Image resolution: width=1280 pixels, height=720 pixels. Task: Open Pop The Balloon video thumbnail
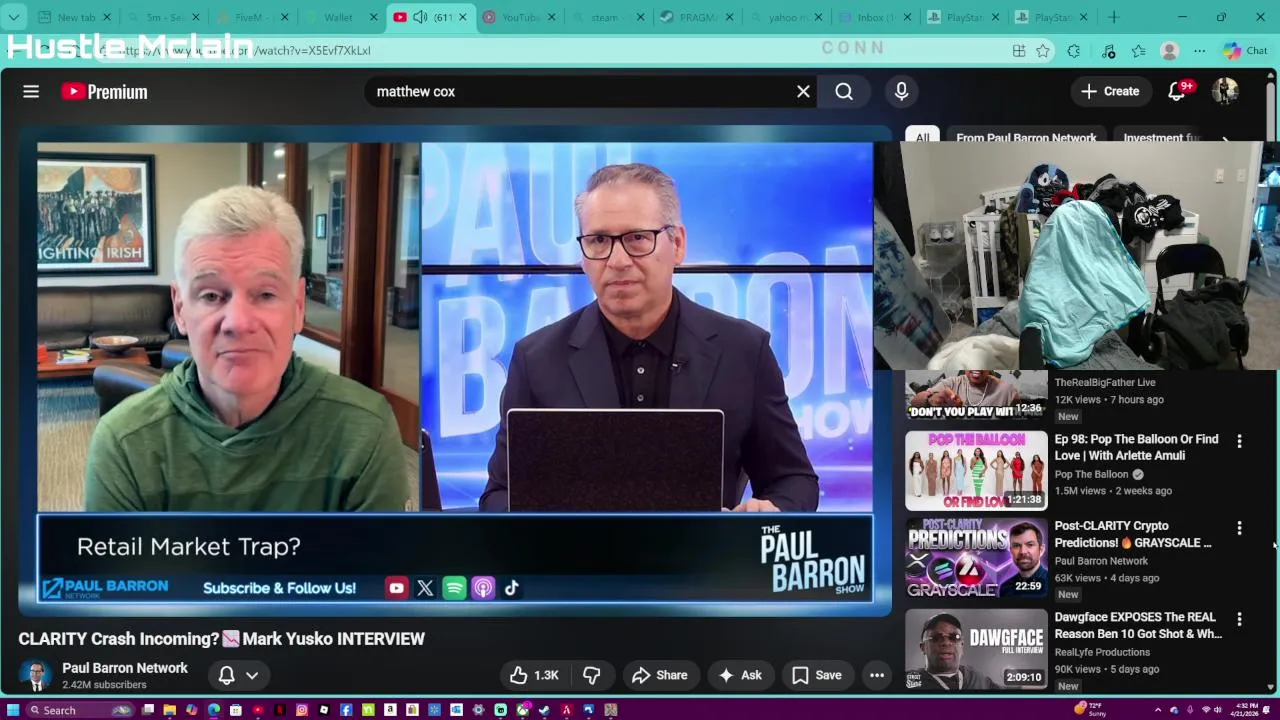click(x=976, y=470)
